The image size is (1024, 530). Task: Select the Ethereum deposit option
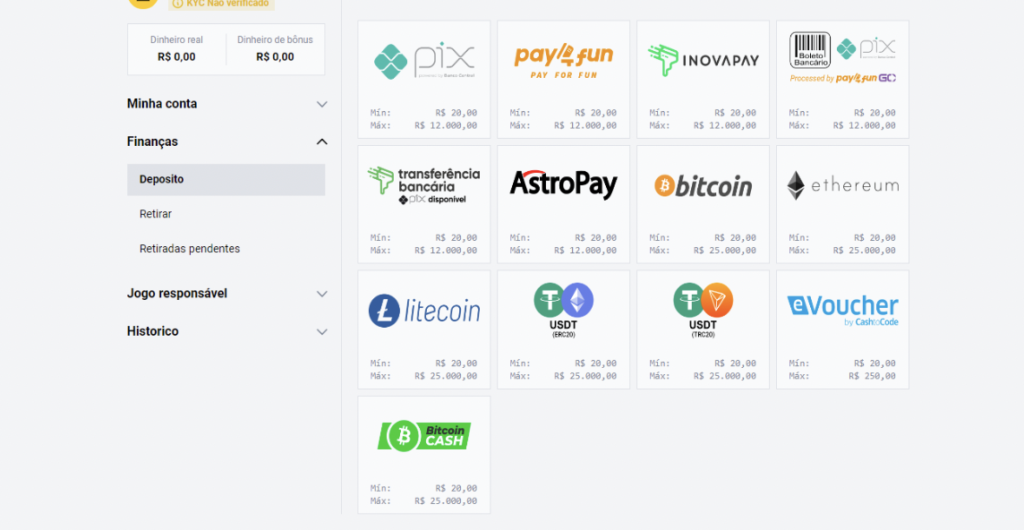coord(842,204)
